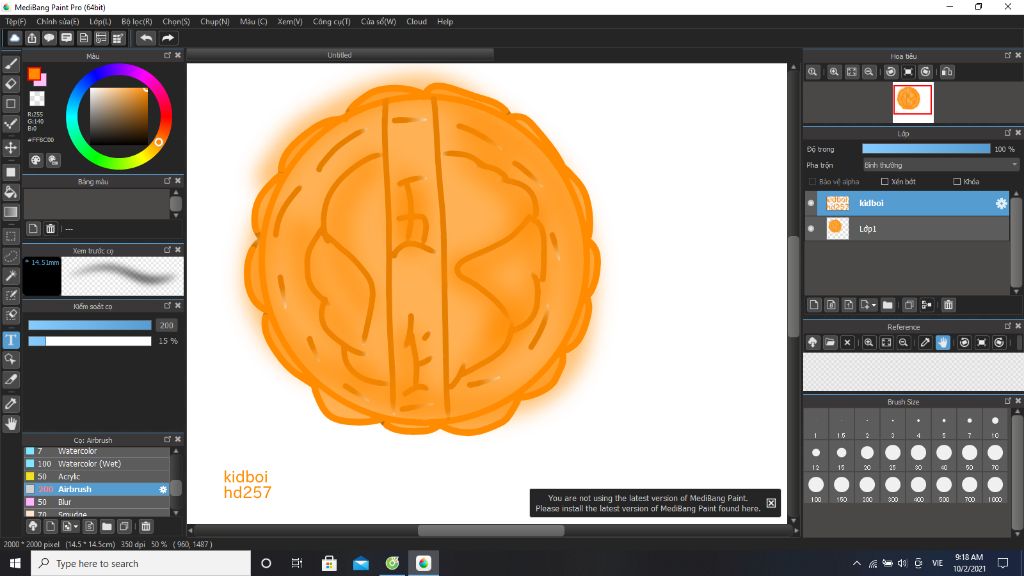Select the Bucket fill tool
The height and width of the screenshot is (576, 1024).
(11, 192)
